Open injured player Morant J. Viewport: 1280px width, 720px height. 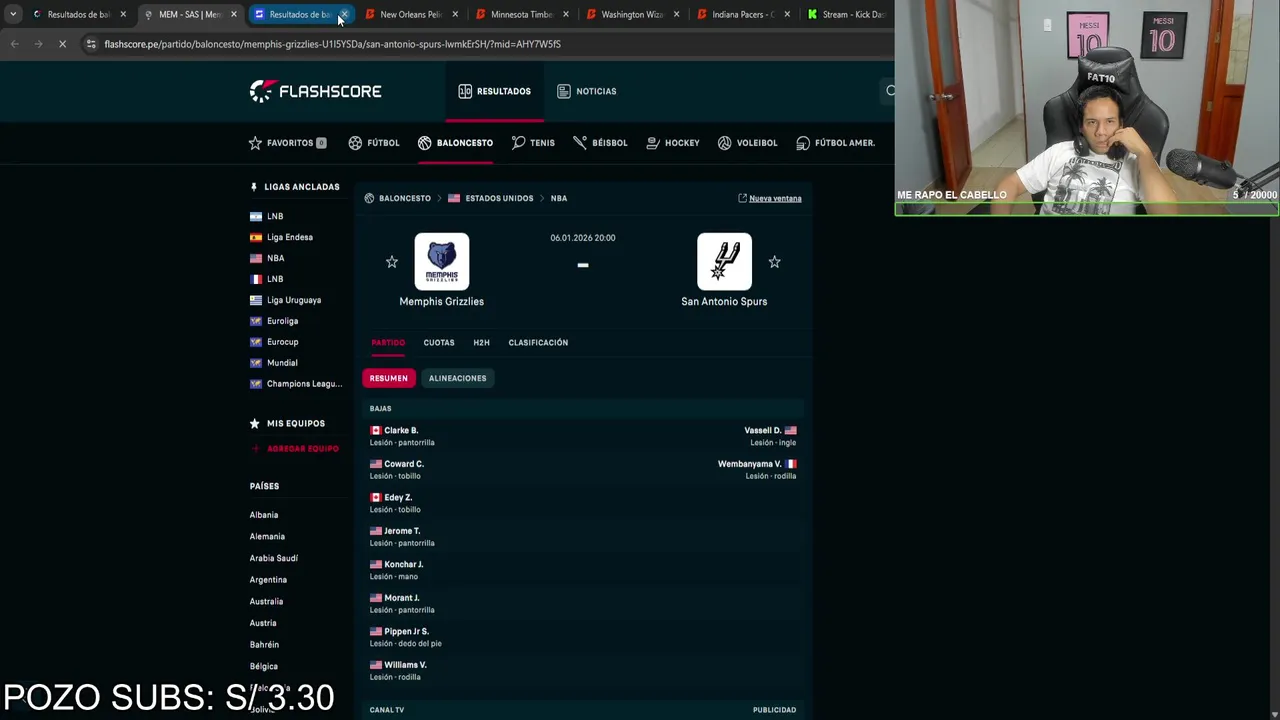402,598
